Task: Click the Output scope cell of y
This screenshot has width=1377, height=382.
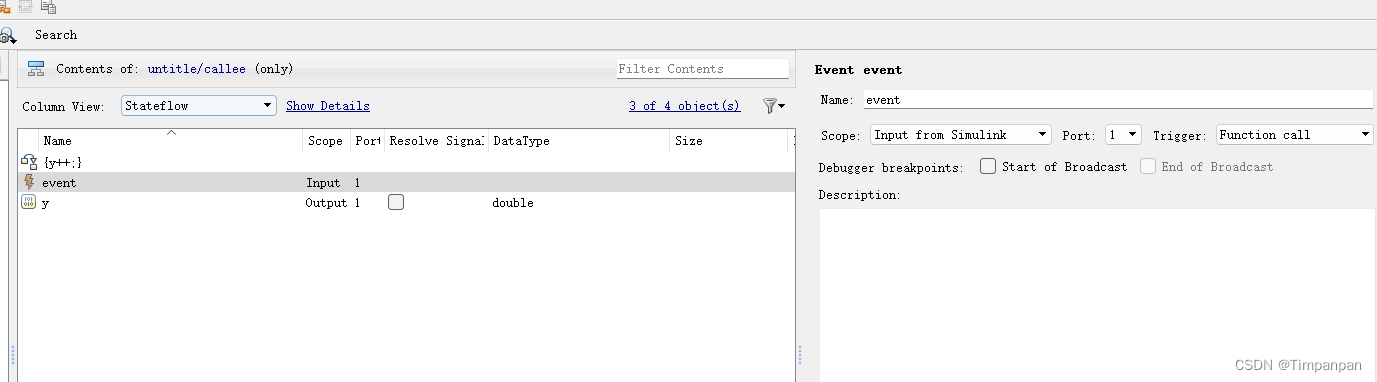Action: (325, 203)
